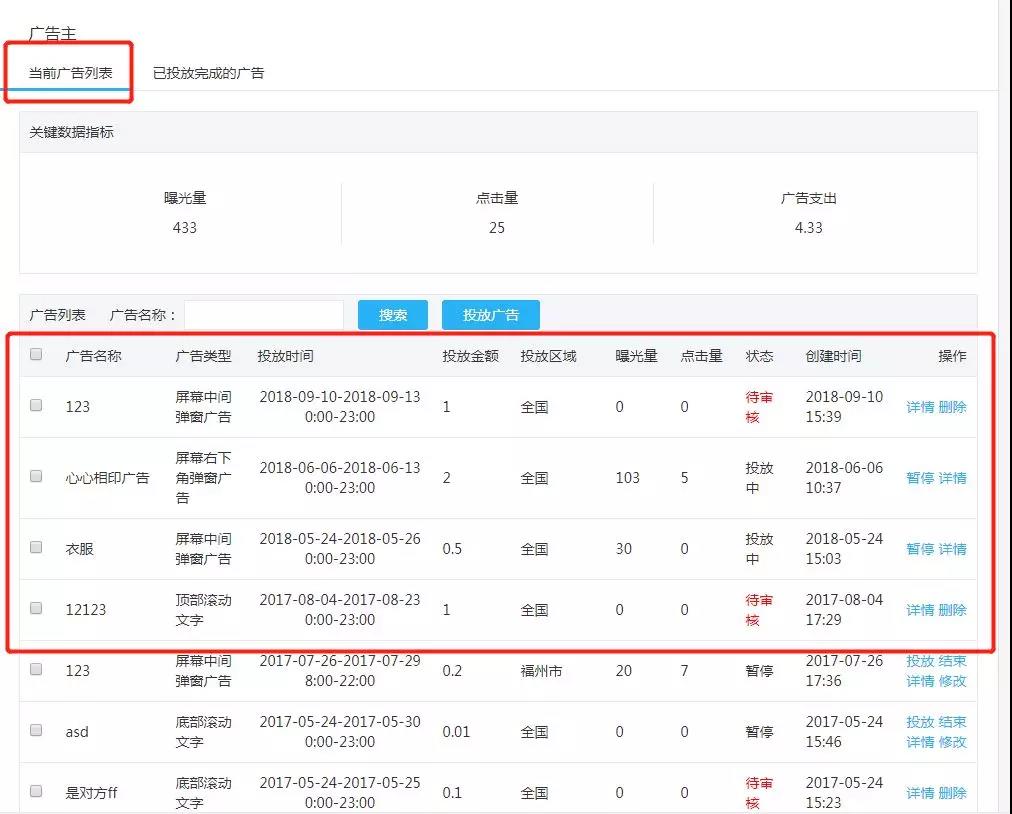Screen dimensions: 1012x814
Task: Click 修改 for 123 福州市 row
Action: click(953, 681)
